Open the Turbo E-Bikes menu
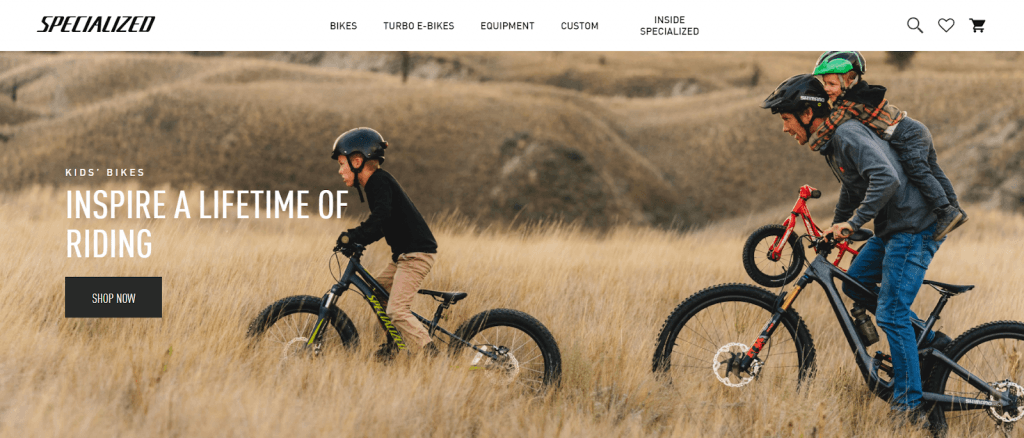This screenshot has width=1024, height=438. tap(419, 26)
